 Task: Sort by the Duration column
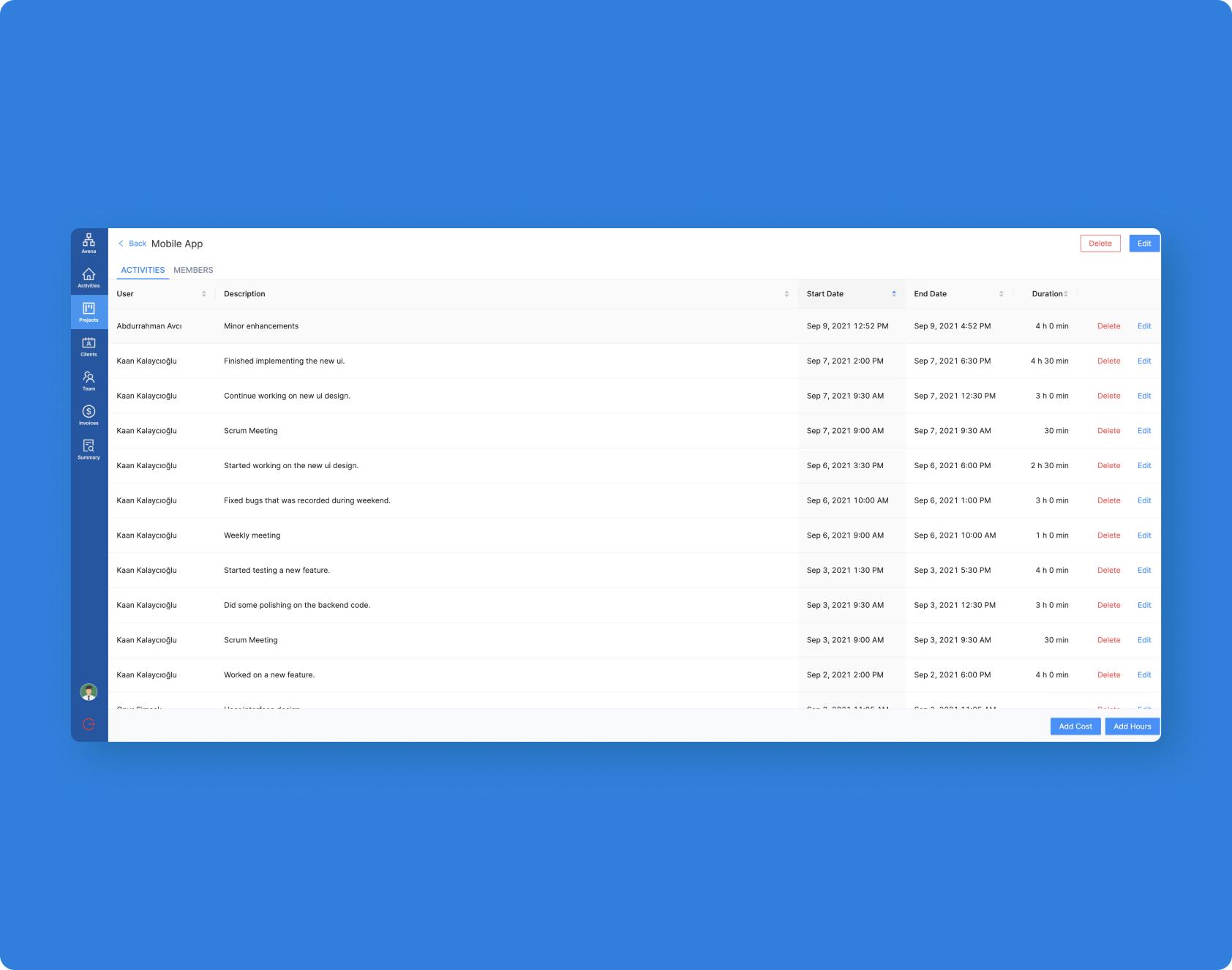(1066, 294)
